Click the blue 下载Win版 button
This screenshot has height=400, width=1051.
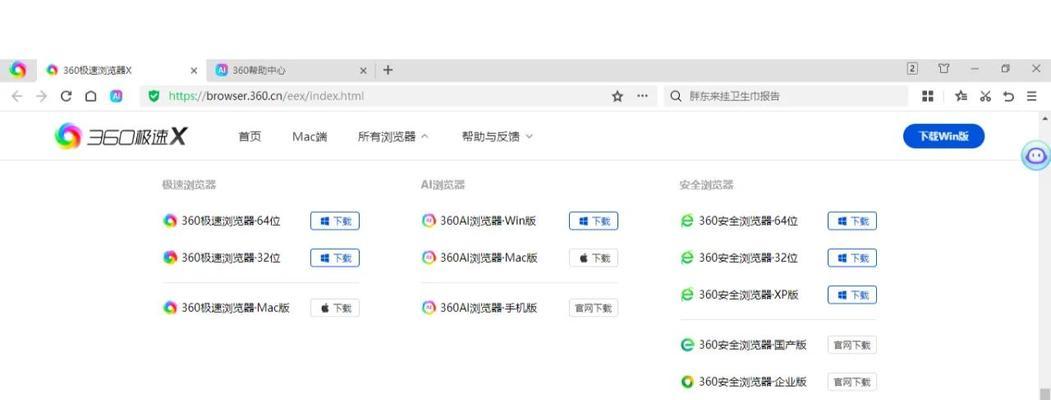coord(944,136)
